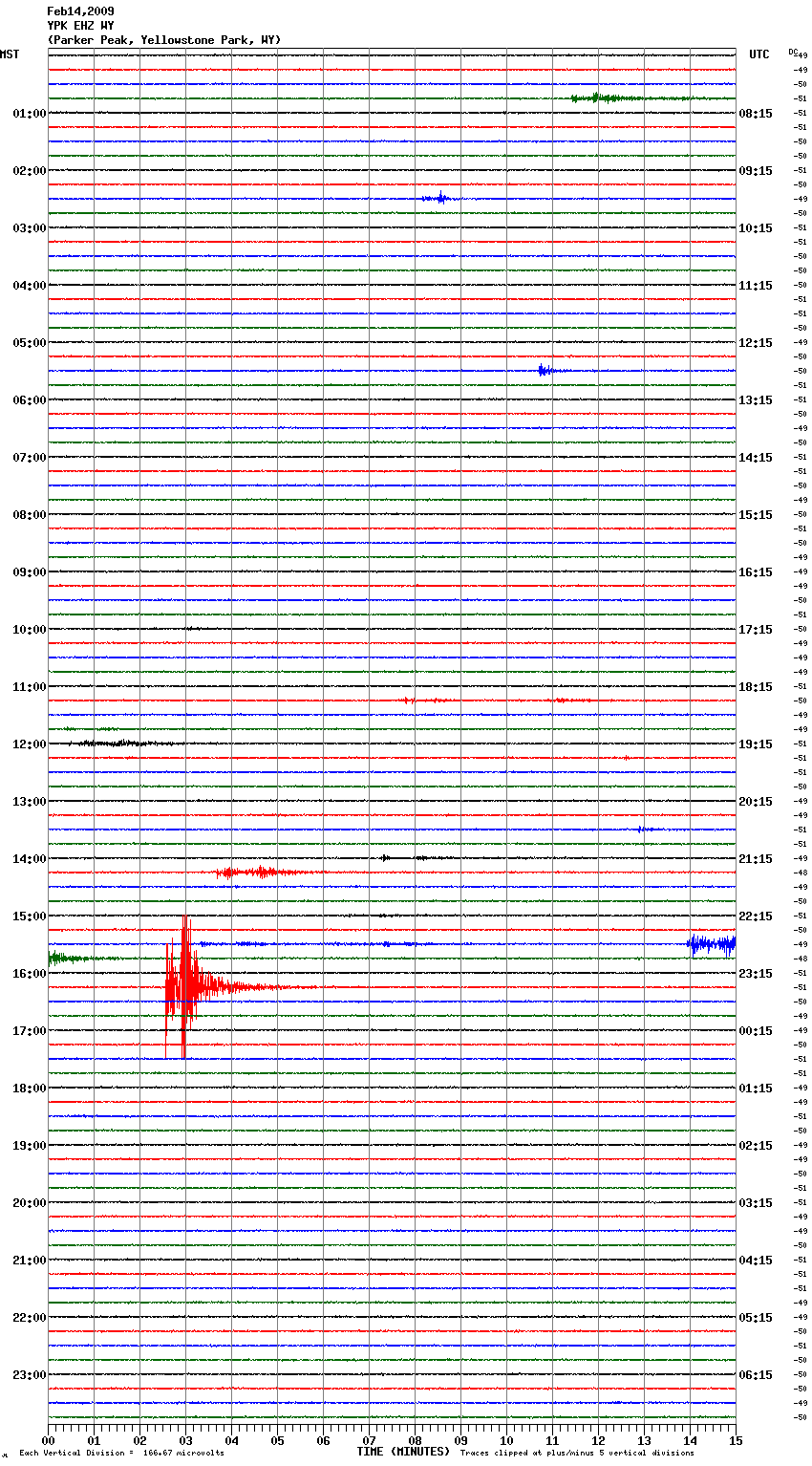Click the 00 minute tick on bottom axis
The height and width of the screenshot is (1466, 812).
(48, 1440)
